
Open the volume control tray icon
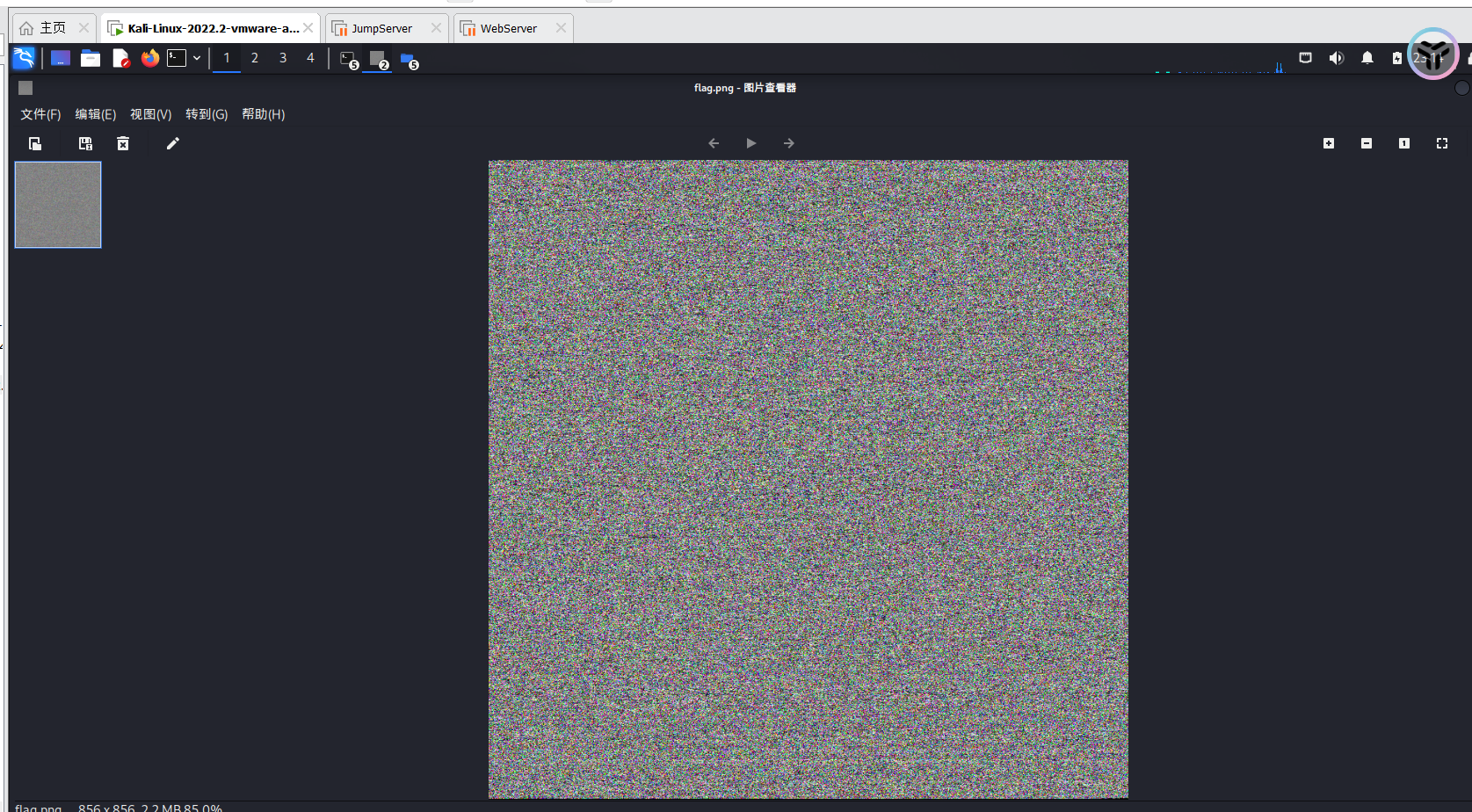[1337, 58]
